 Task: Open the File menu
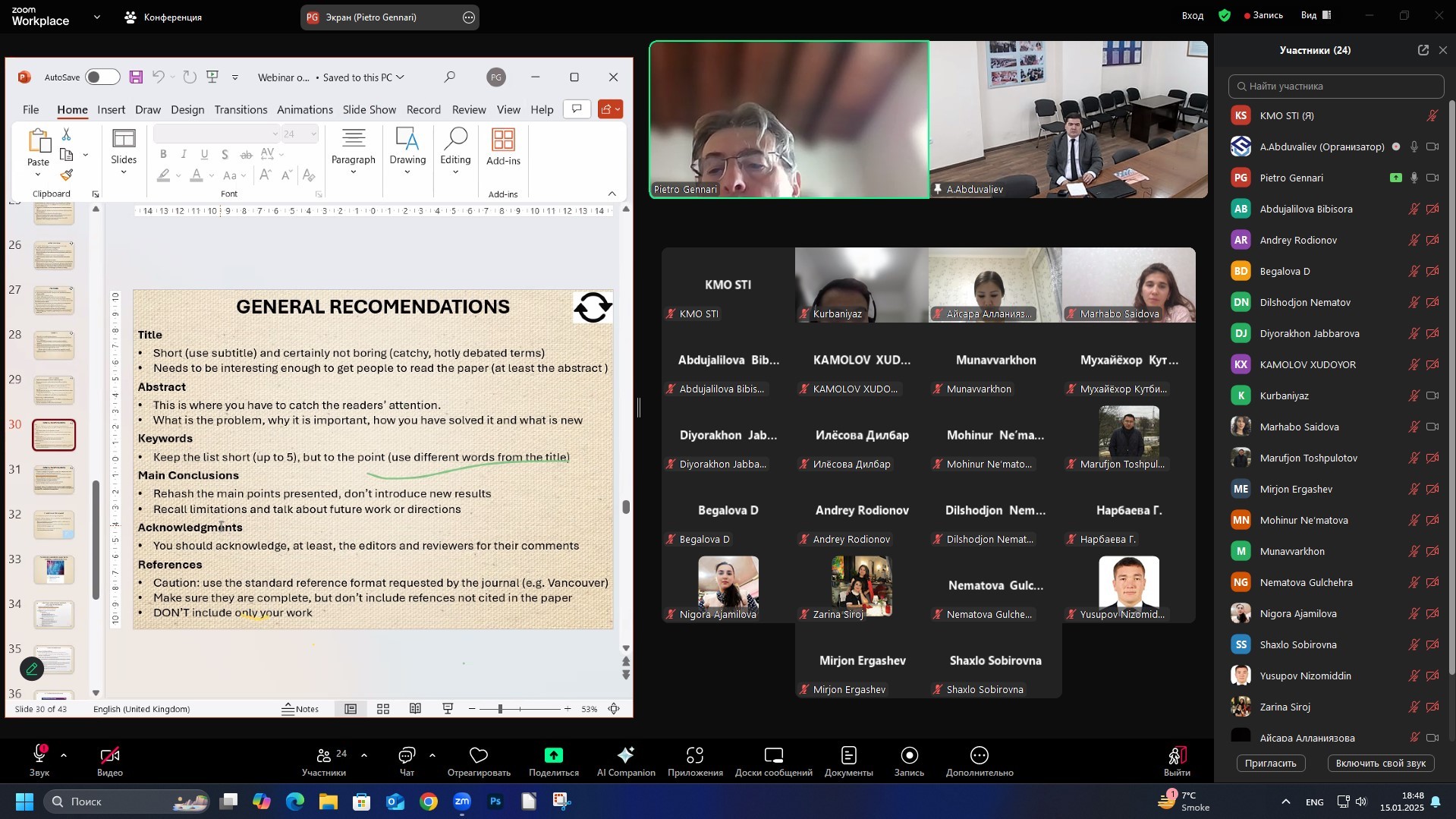(x=31, y=109)
